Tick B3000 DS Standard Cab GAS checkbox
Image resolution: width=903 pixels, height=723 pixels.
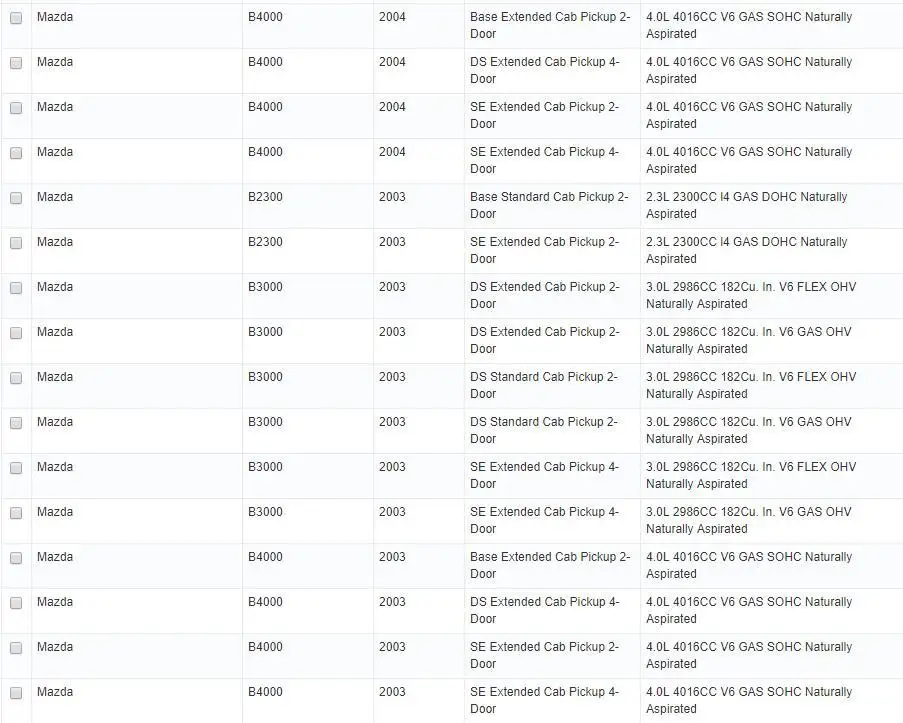16,422
